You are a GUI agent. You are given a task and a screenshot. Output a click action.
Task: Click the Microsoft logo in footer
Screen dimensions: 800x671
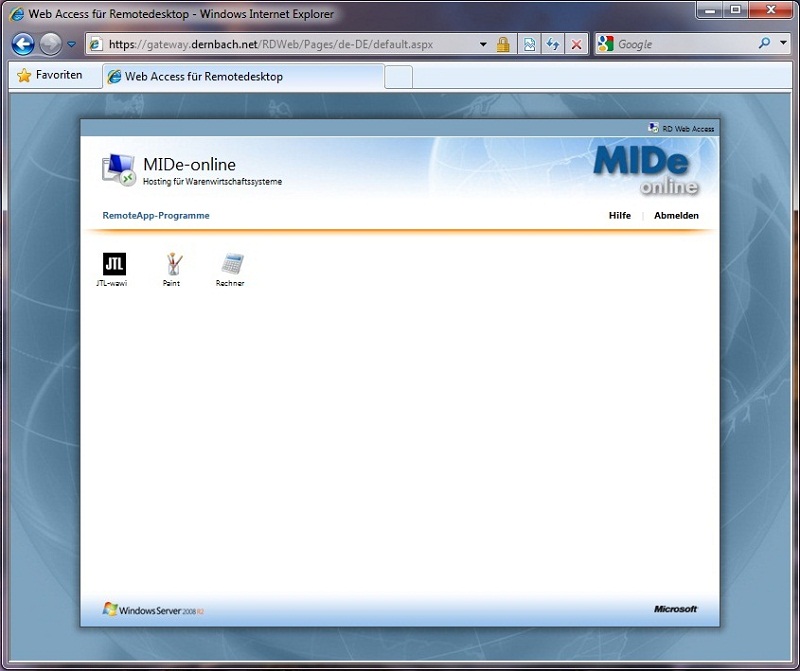tap(675, 609)
